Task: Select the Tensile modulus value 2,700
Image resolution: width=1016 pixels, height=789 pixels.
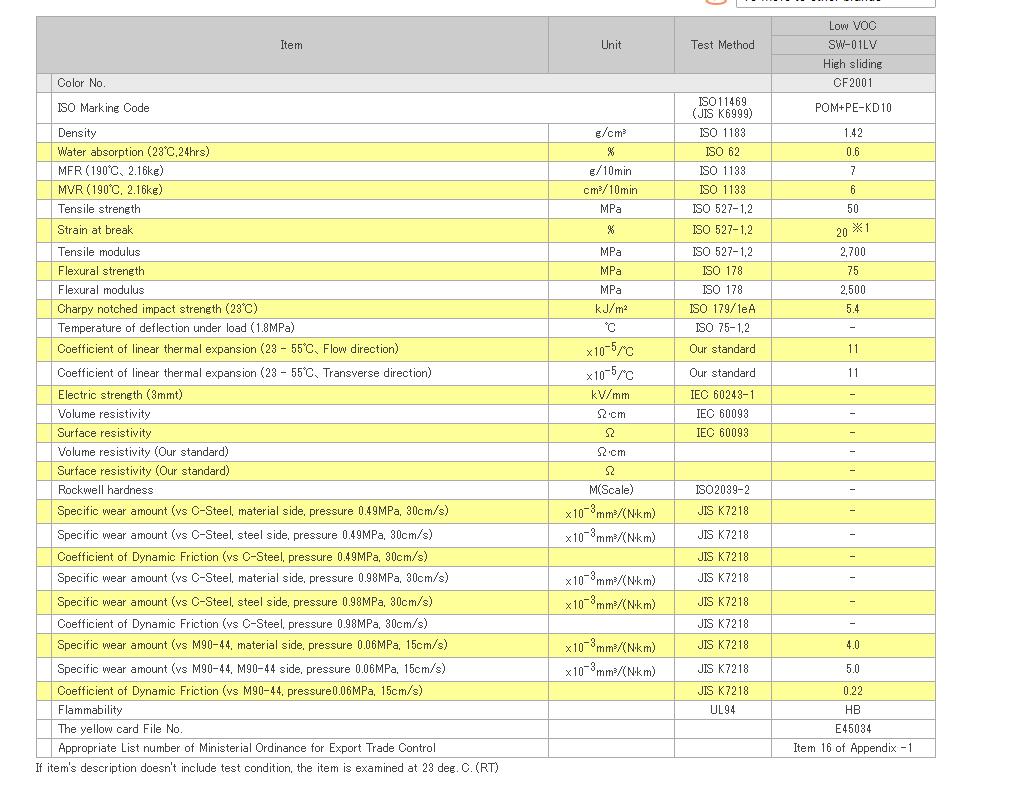Action: pyautogui.click(x=853, y=252)
